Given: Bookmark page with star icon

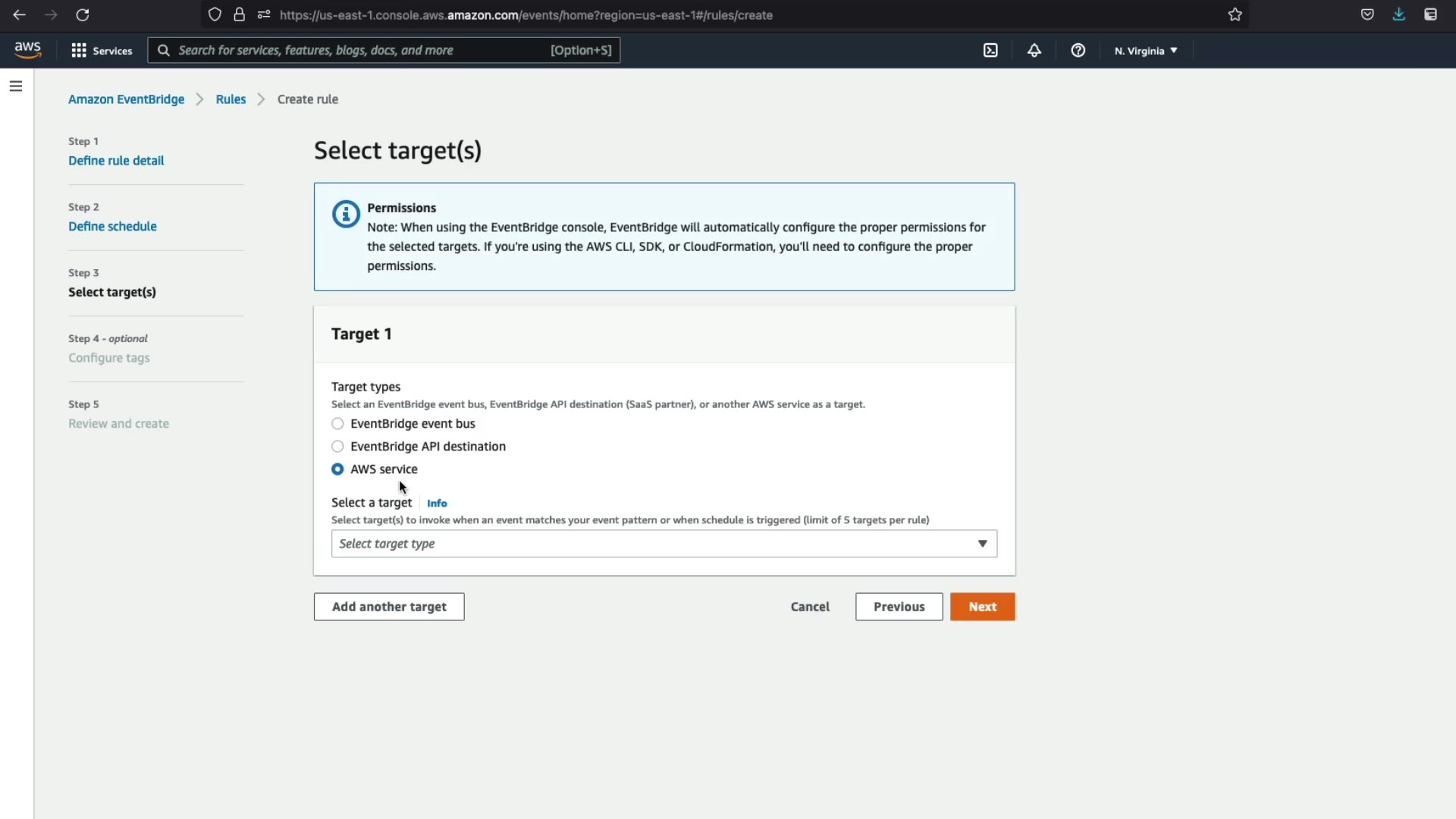Looking at the screenshot, I should (x=1235, y=14).
